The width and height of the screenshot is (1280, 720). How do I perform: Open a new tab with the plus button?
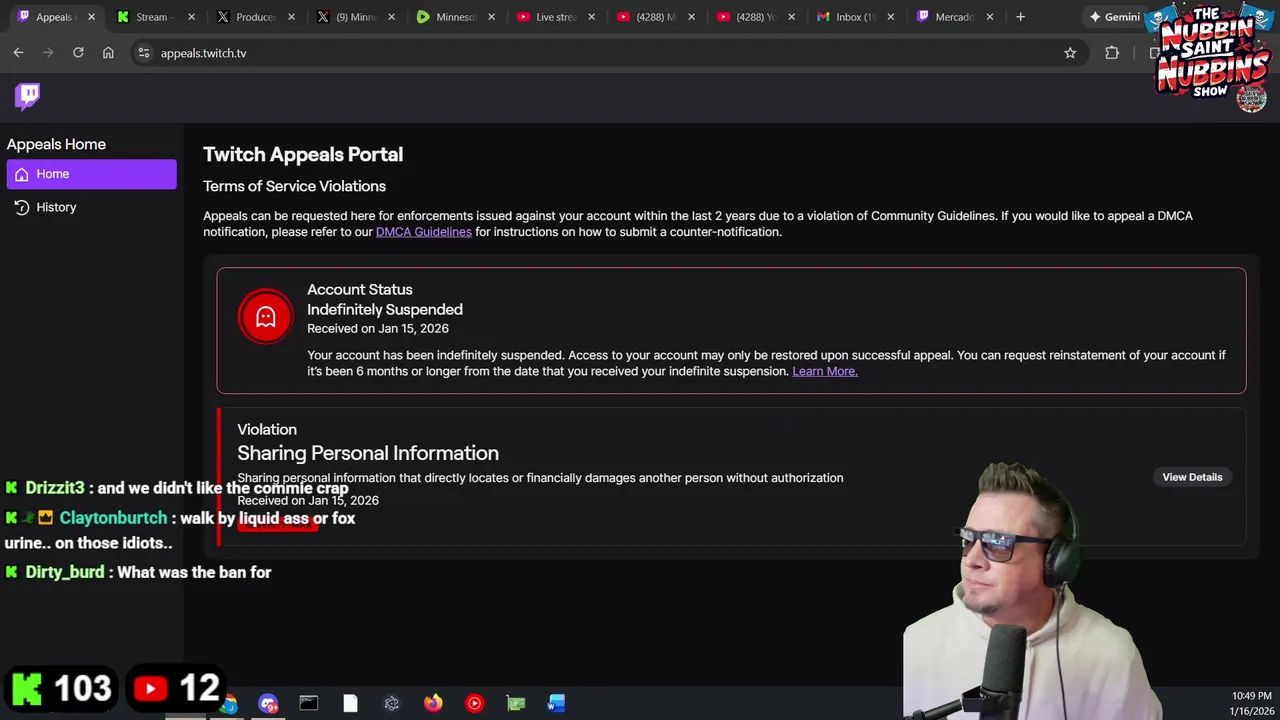1020,17
